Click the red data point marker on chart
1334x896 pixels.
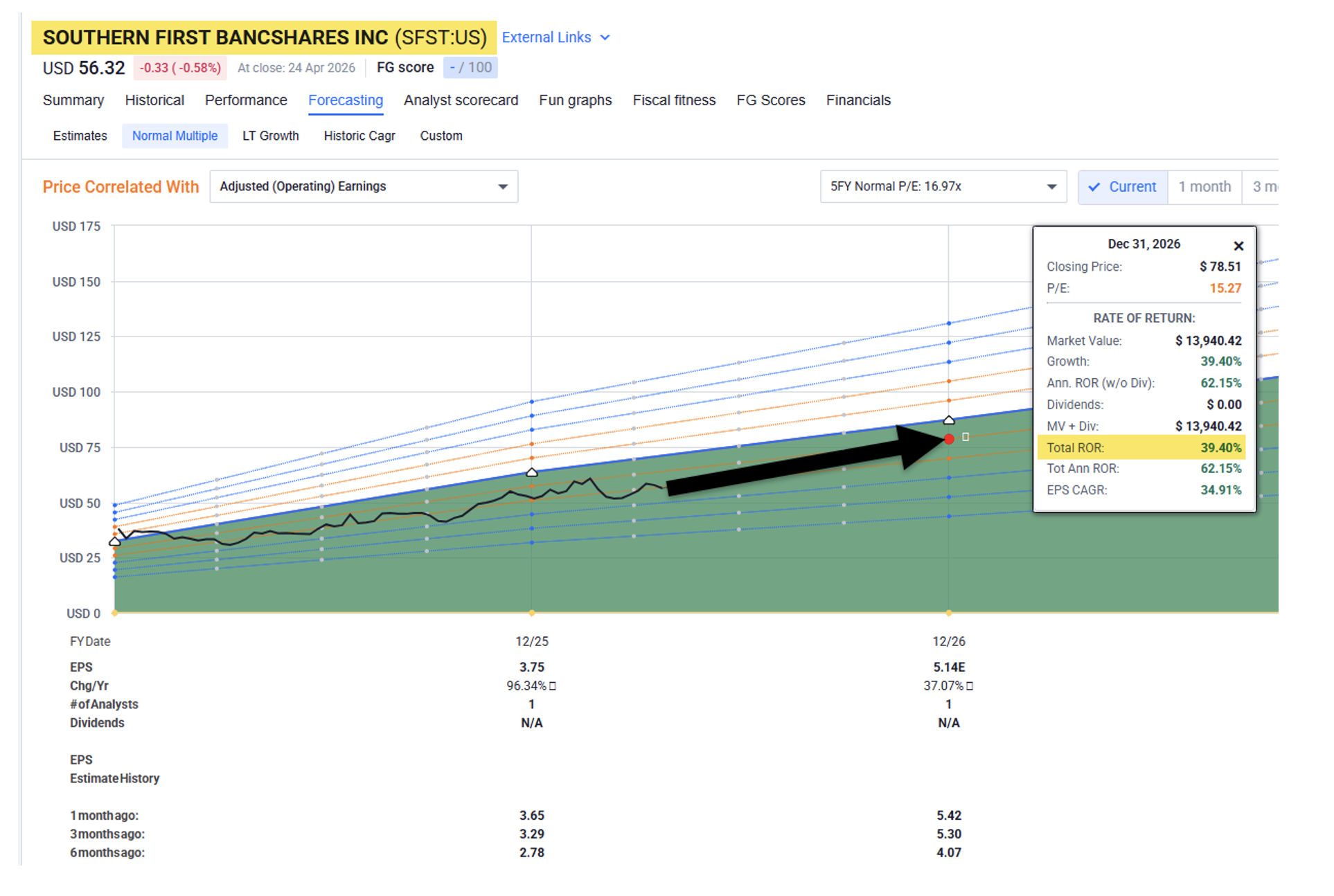pos(949,439)
